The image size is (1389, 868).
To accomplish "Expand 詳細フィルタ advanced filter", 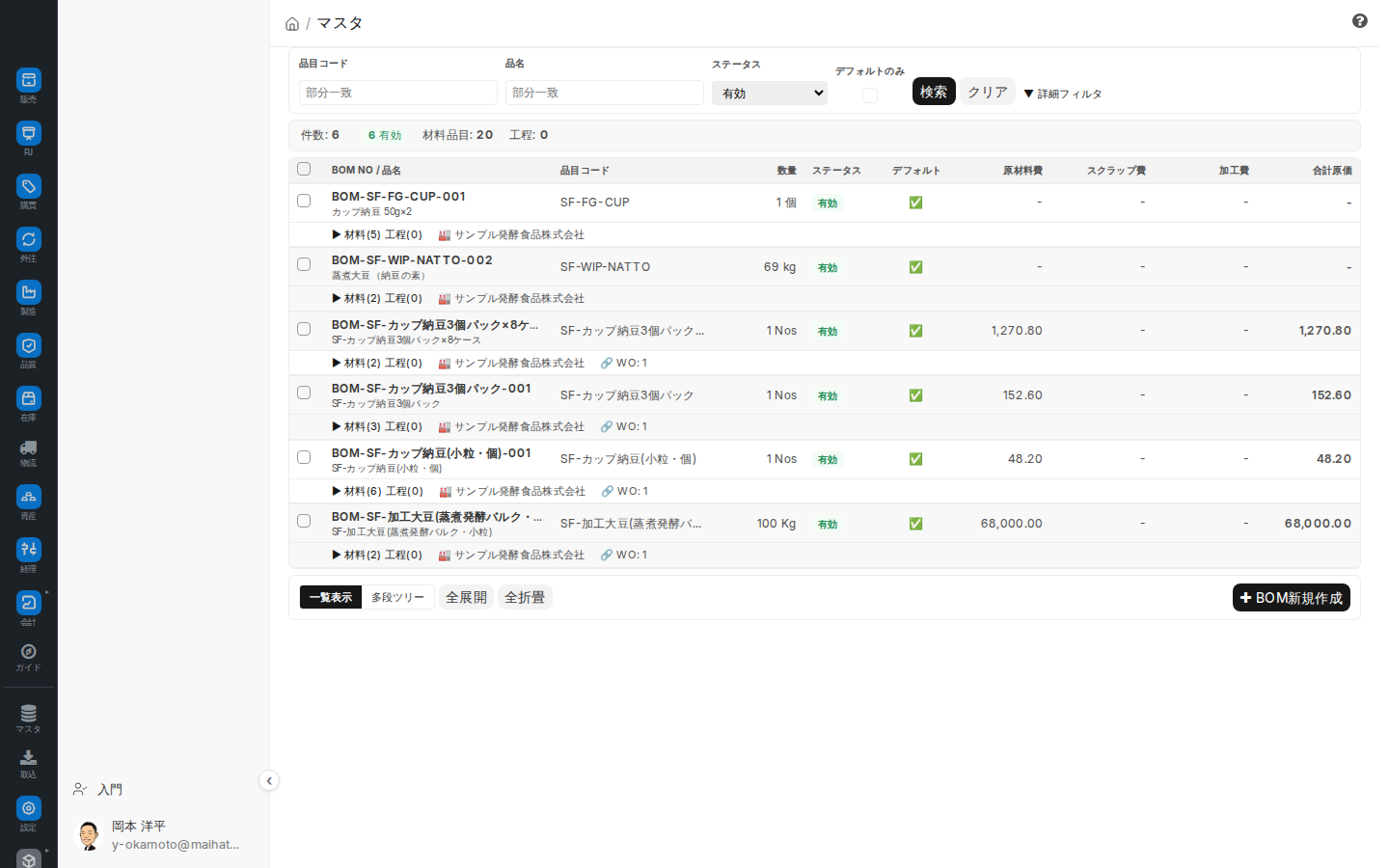I will (1063, 94).
